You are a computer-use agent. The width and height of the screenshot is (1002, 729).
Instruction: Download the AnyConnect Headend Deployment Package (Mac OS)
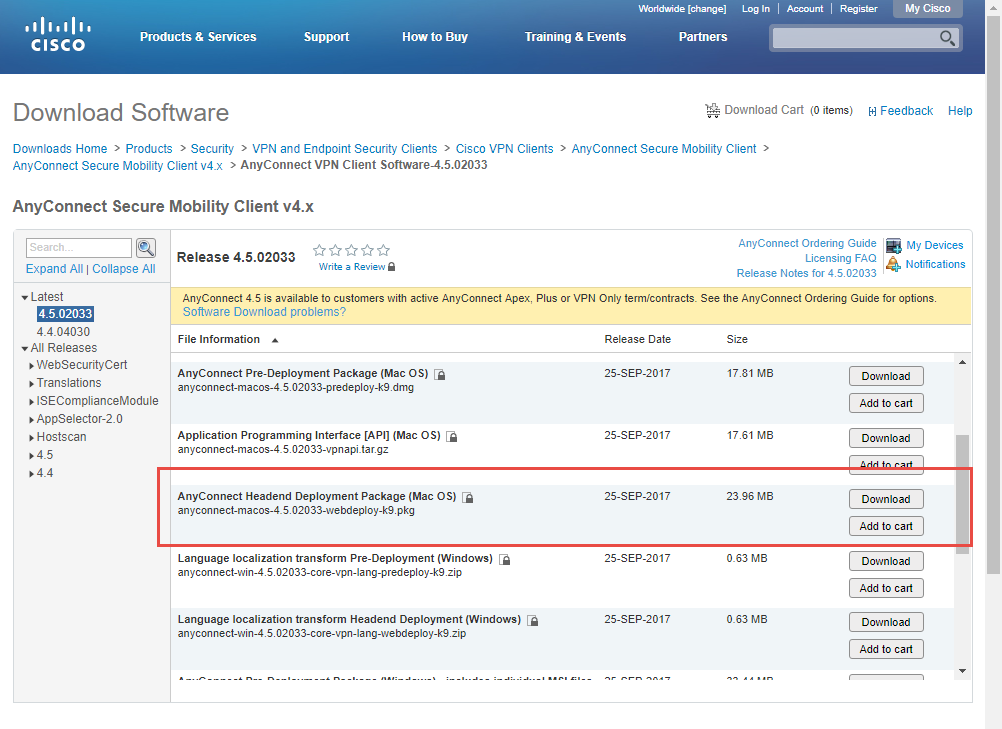coord(886,499)
